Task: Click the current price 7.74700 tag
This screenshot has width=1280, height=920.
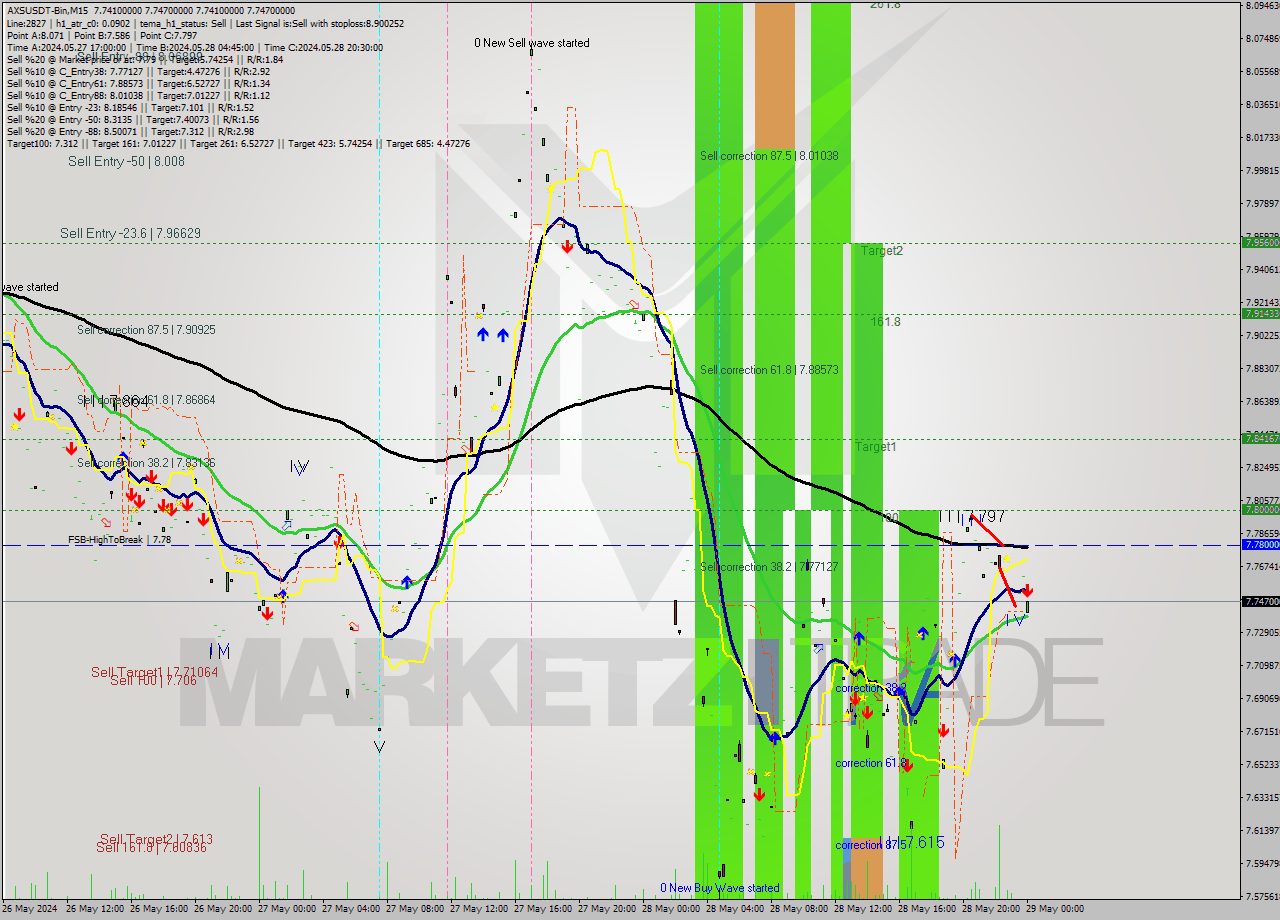Action: tap(1259, 601)
